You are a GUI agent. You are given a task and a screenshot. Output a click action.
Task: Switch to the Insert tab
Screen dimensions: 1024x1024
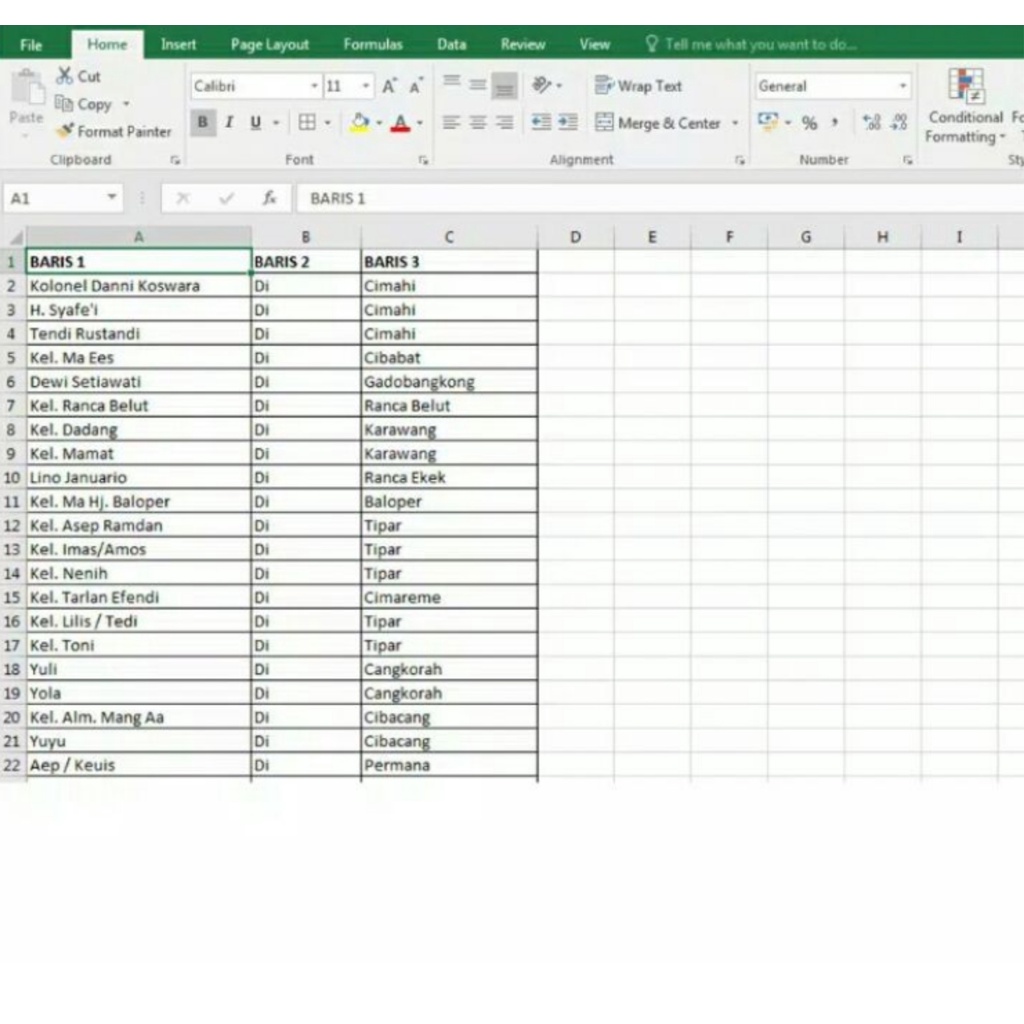pos(178,44)
